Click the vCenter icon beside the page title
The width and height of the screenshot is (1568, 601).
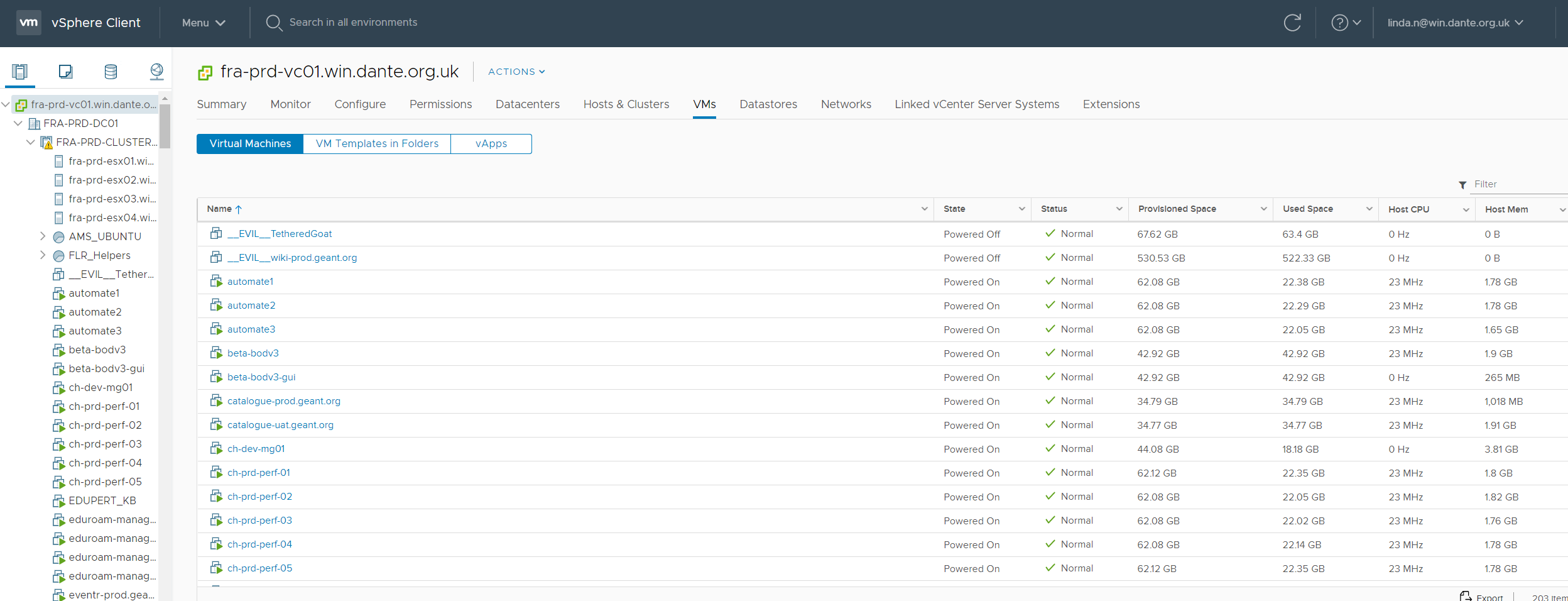pos(205,73)
